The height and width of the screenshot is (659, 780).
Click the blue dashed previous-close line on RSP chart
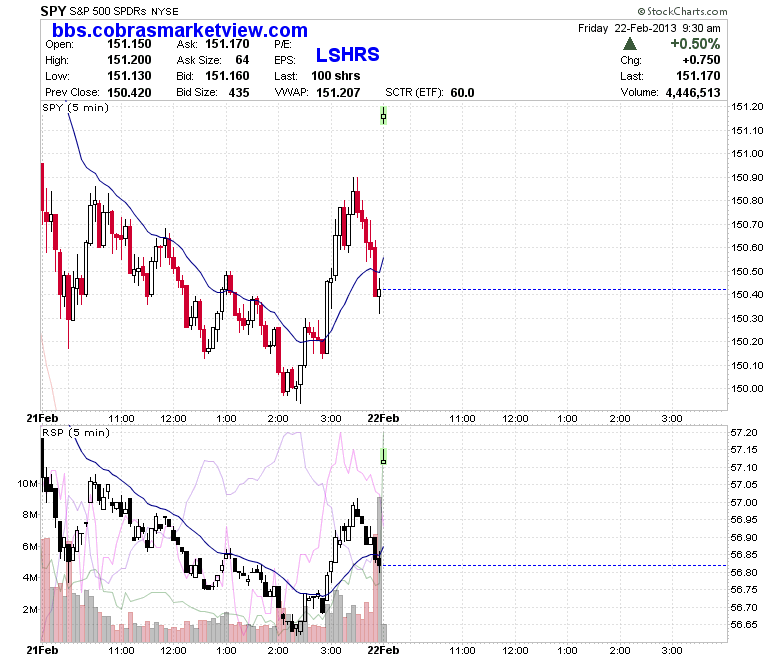[555, 565]
